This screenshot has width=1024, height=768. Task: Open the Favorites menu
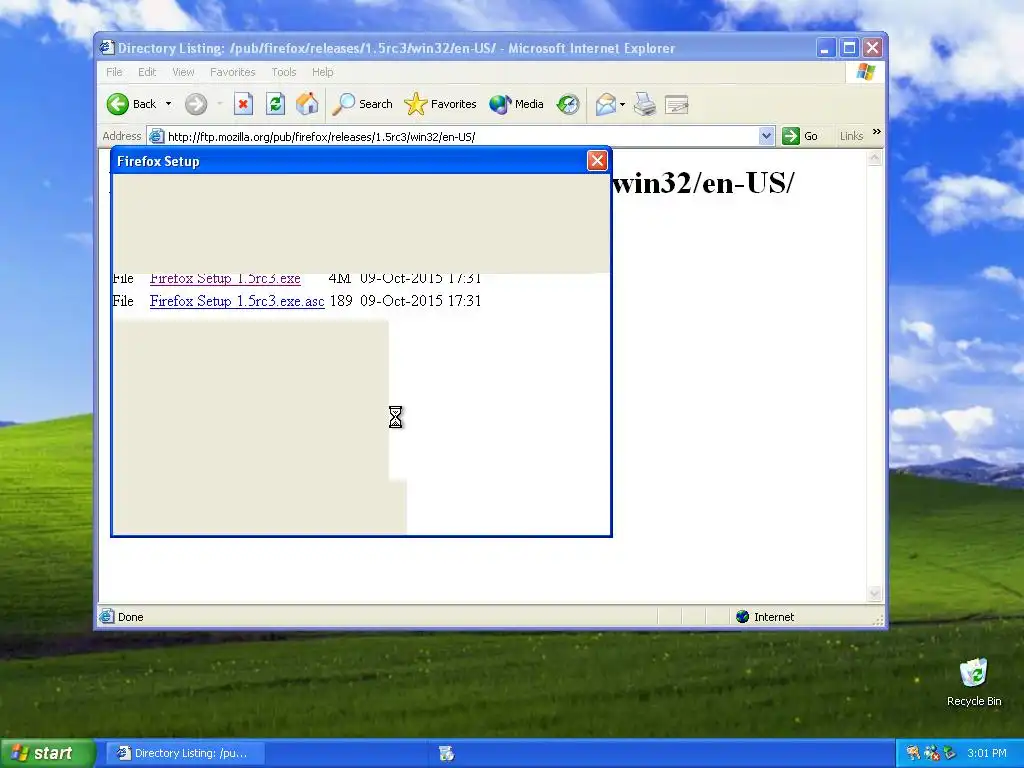pyautogui.click(x=232, y=72)
